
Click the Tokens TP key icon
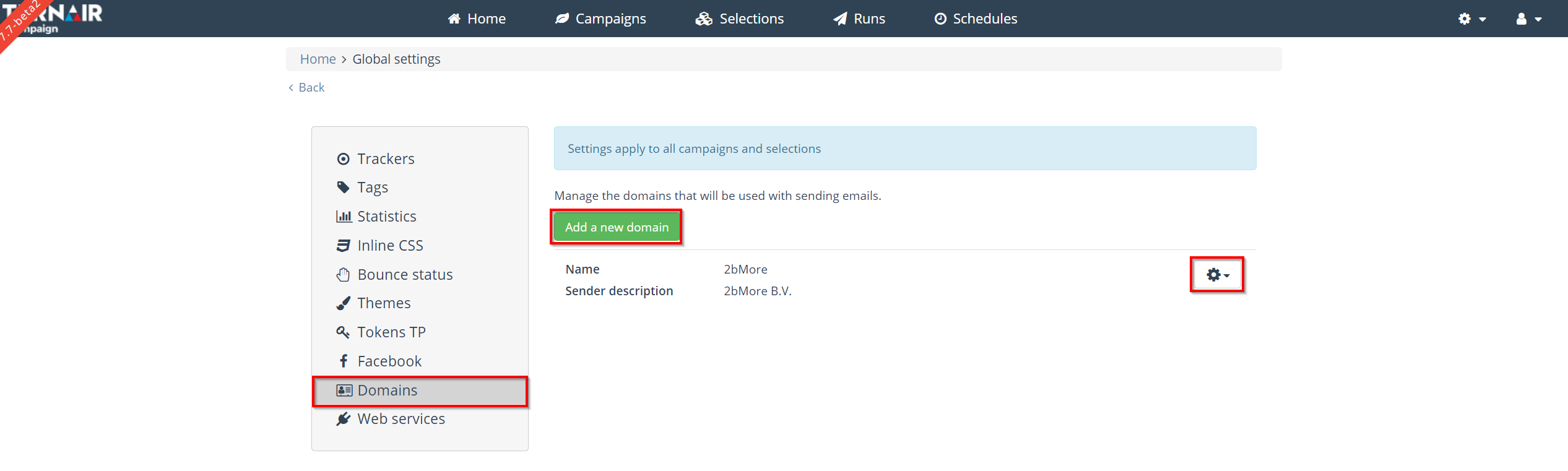tap(343, 332)
